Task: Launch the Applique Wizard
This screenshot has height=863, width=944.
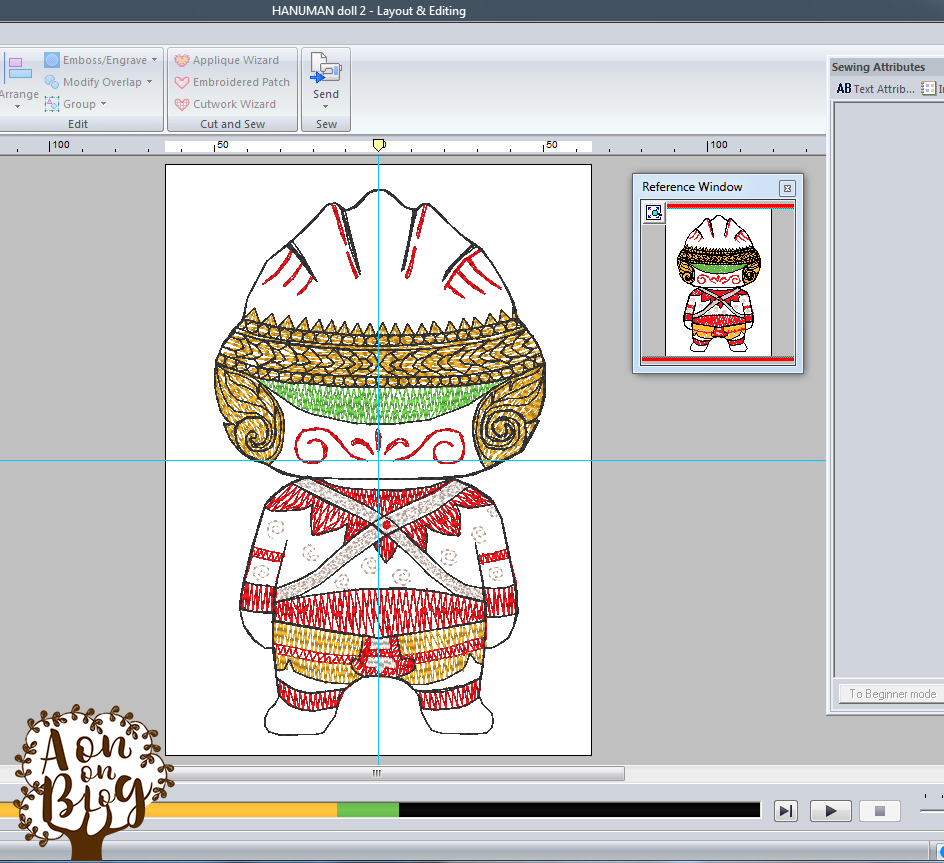Action: (227, 60)
